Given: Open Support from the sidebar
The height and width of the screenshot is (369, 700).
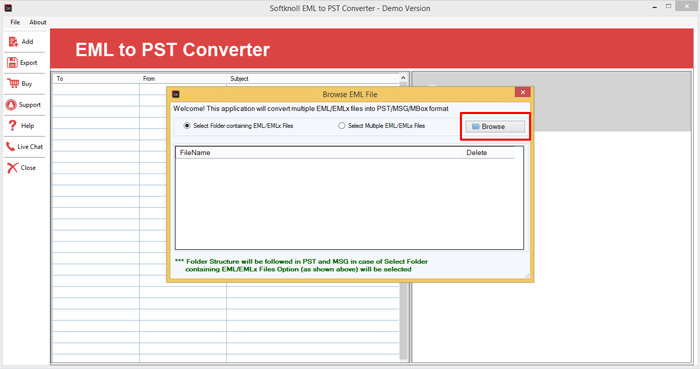Looking at the screenshot, I should click(24, 104).
